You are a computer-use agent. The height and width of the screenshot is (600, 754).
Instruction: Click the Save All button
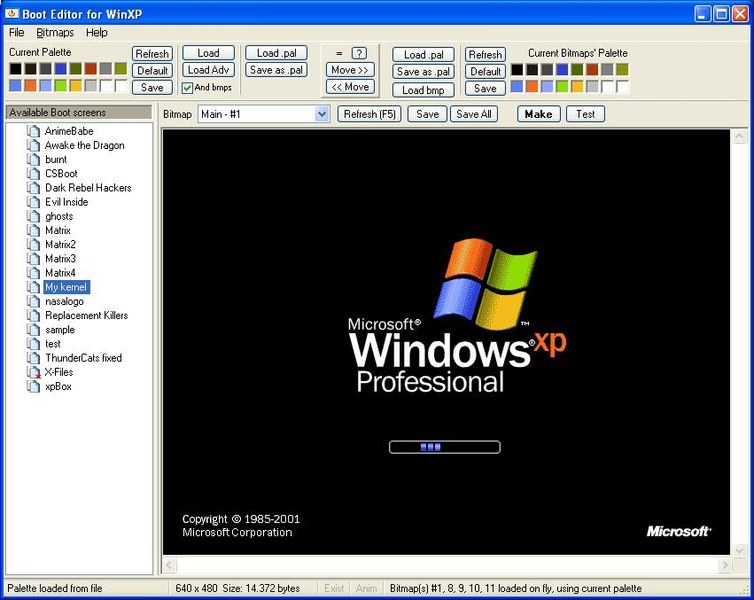(474, 114)
